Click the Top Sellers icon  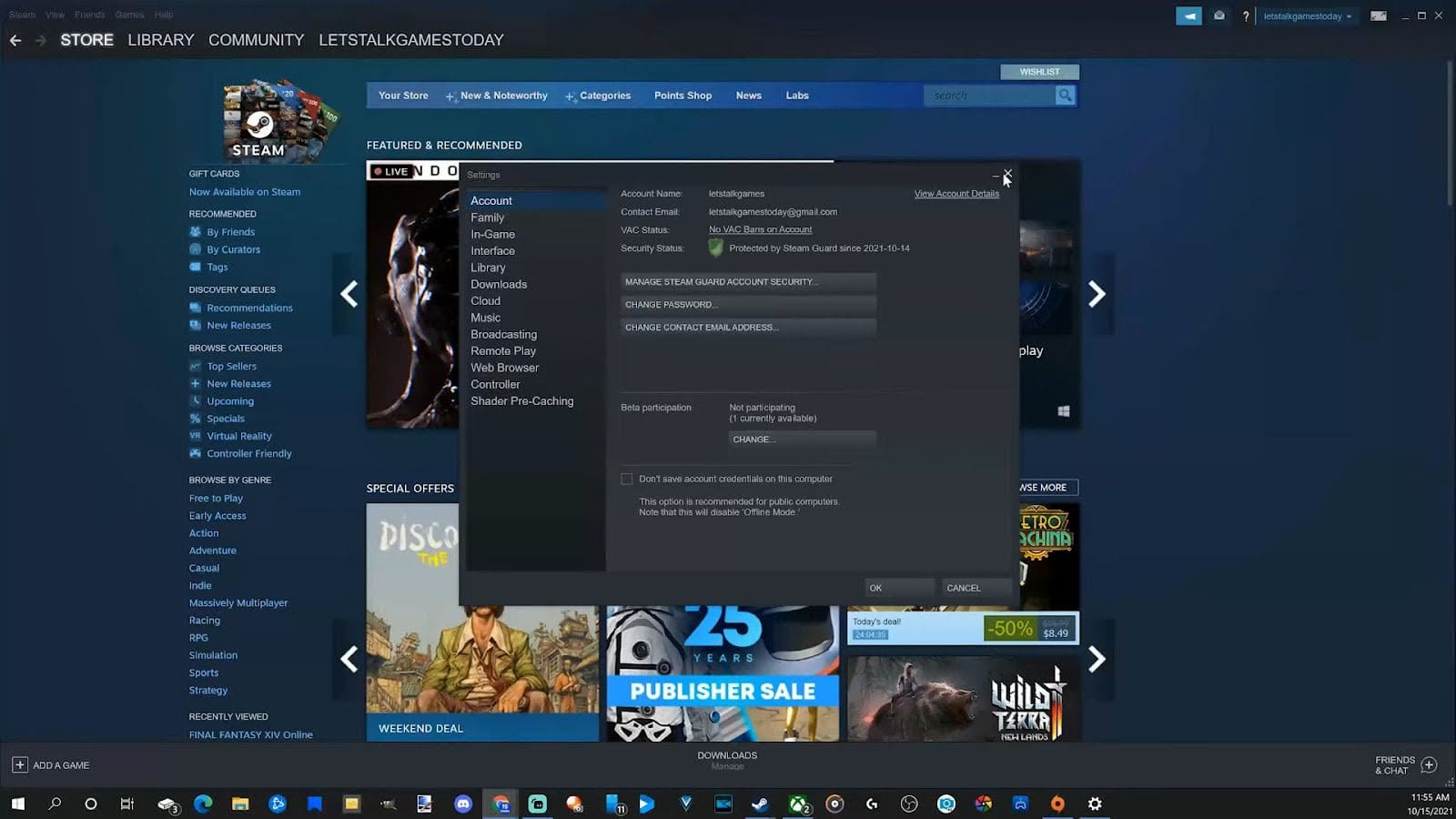pyautogui.click(x=195, y=366)
